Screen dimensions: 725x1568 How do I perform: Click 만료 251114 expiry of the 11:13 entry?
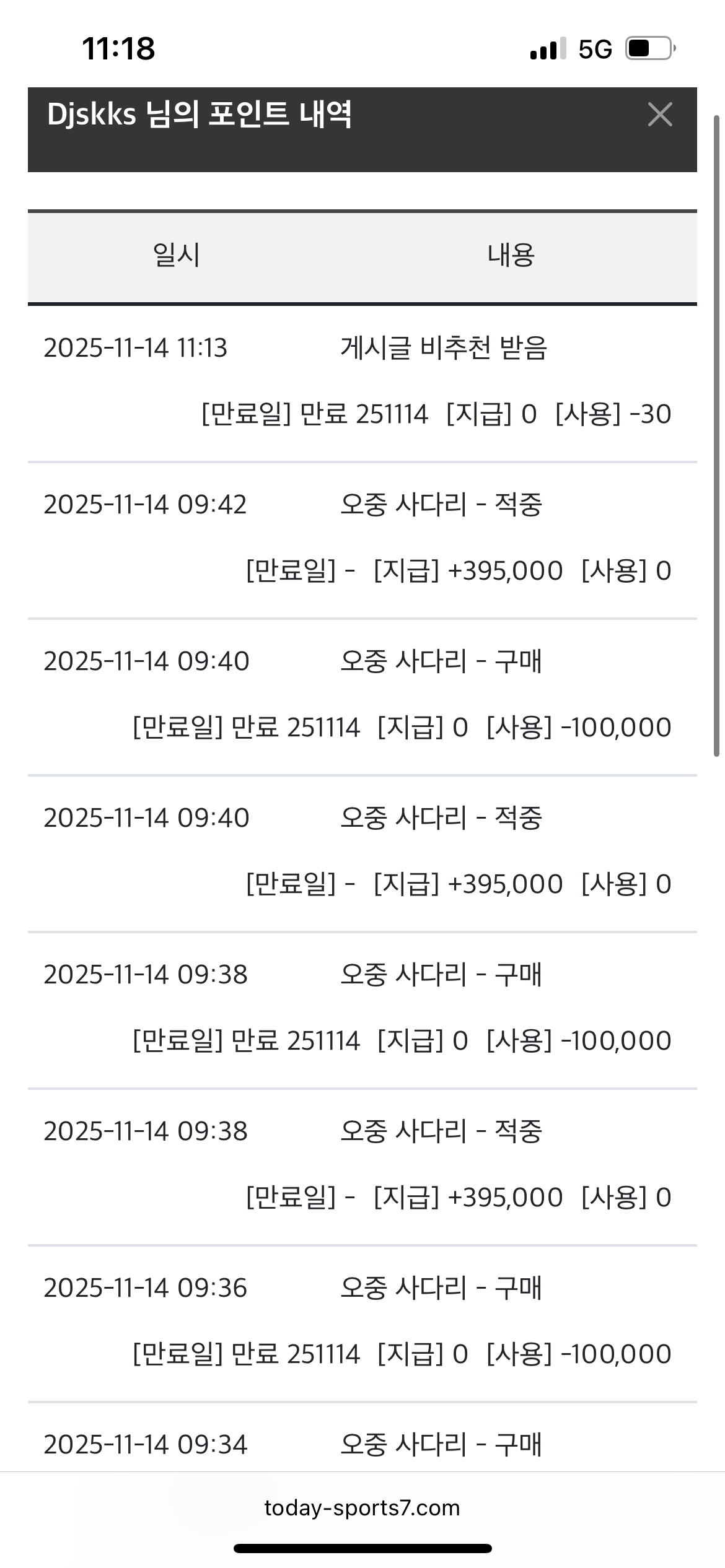point(364,414)
